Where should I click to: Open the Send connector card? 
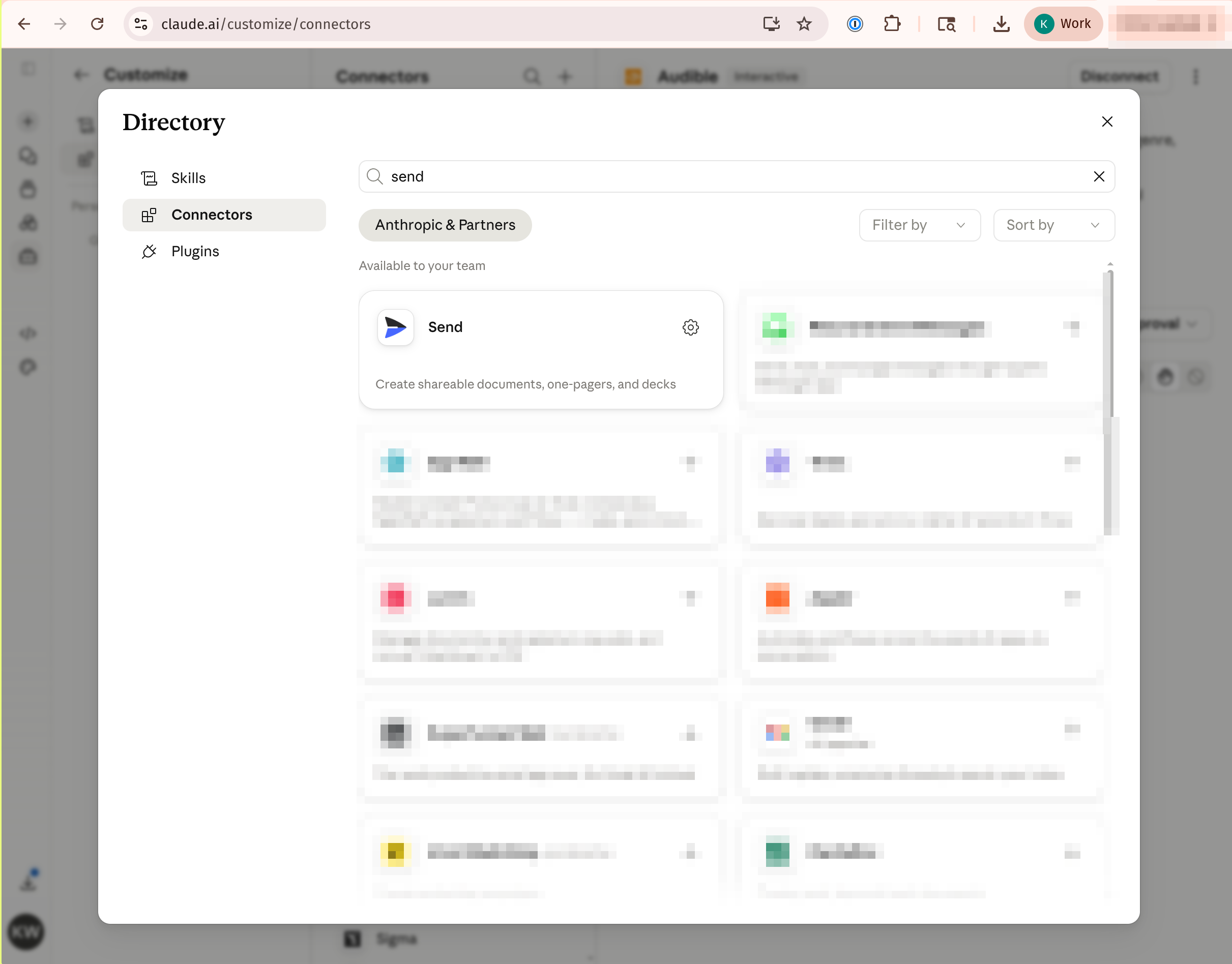pos(541,350)
